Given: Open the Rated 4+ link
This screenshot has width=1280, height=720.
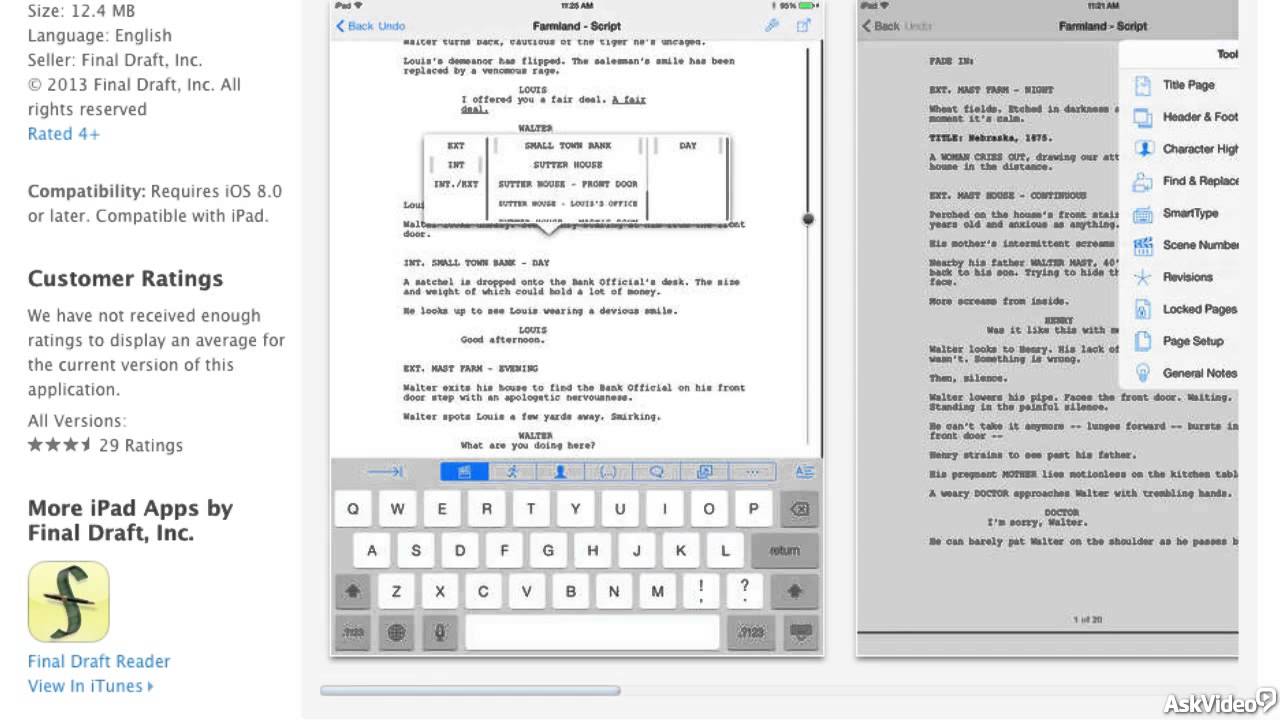Looking at the screenshot, I should pyautogui.click(x=64, y=134).
